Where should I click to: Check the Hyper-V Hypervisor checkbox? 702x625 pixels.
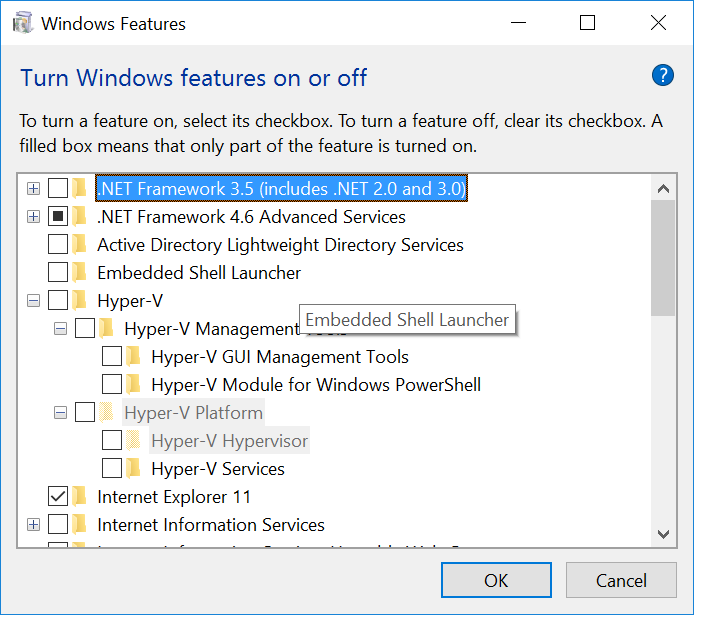pyautogui.click(x=111, y=441)
